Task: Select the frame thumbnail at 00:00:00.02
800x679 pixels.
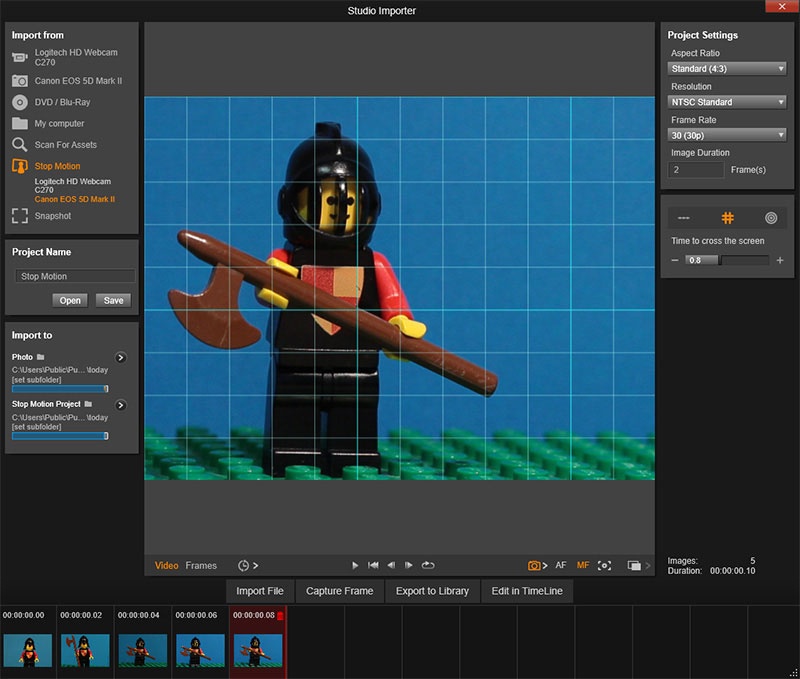Action: click(x=85, y=650)
